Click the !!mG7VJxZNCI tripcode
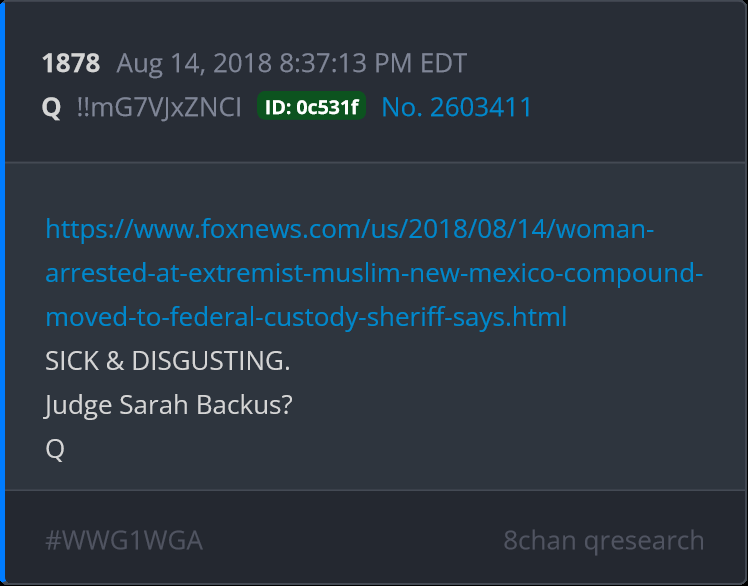This screenshot has width=748, height=586. 159,107
